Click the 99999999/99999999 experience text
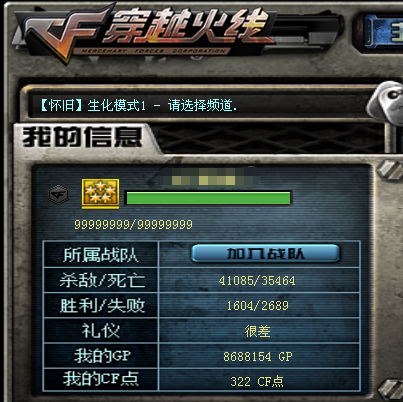This screenshot has width=403, height=402. pos(133,224)
